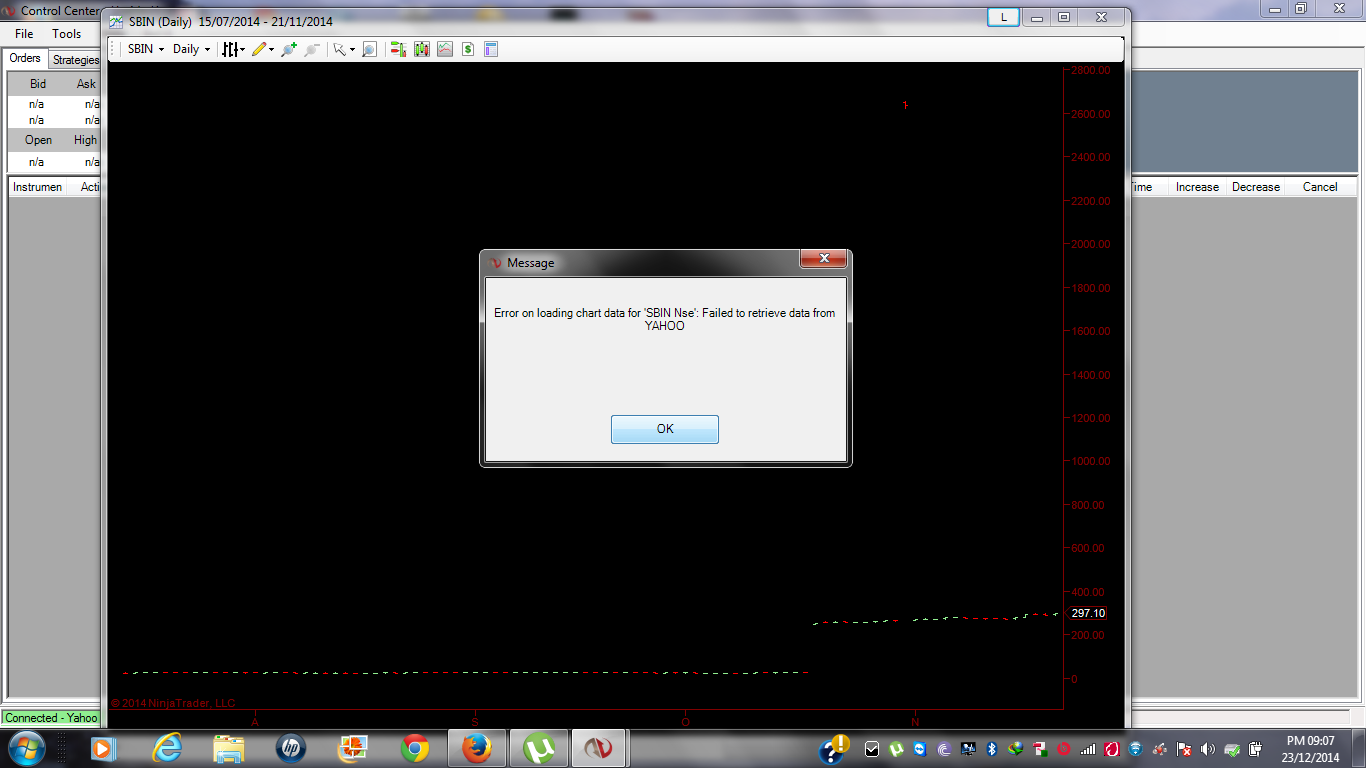1366x768 pixels.
Task: Open the taskbar clock showing 09:07
Action: (1311, 749)
